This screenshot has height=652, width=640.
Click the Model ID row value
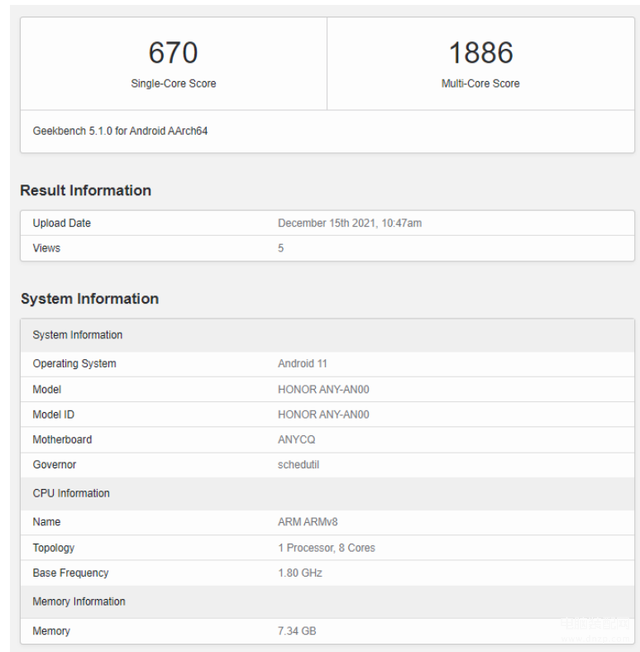(x=324, y=415)
